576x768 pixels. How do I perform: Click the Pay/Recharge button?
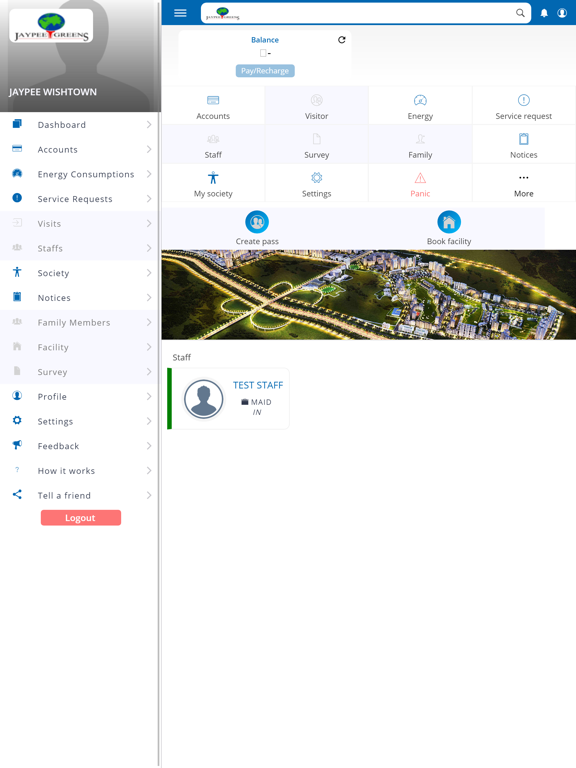click(x=265, y=71)
